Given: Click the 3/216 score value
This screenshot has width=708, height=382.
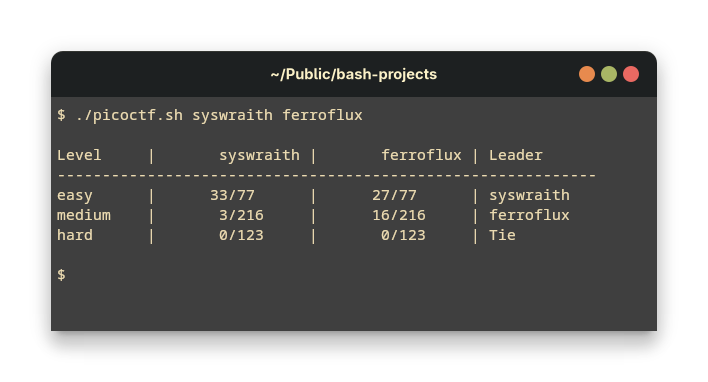Looking at the screenshot, I should (241, 215).
